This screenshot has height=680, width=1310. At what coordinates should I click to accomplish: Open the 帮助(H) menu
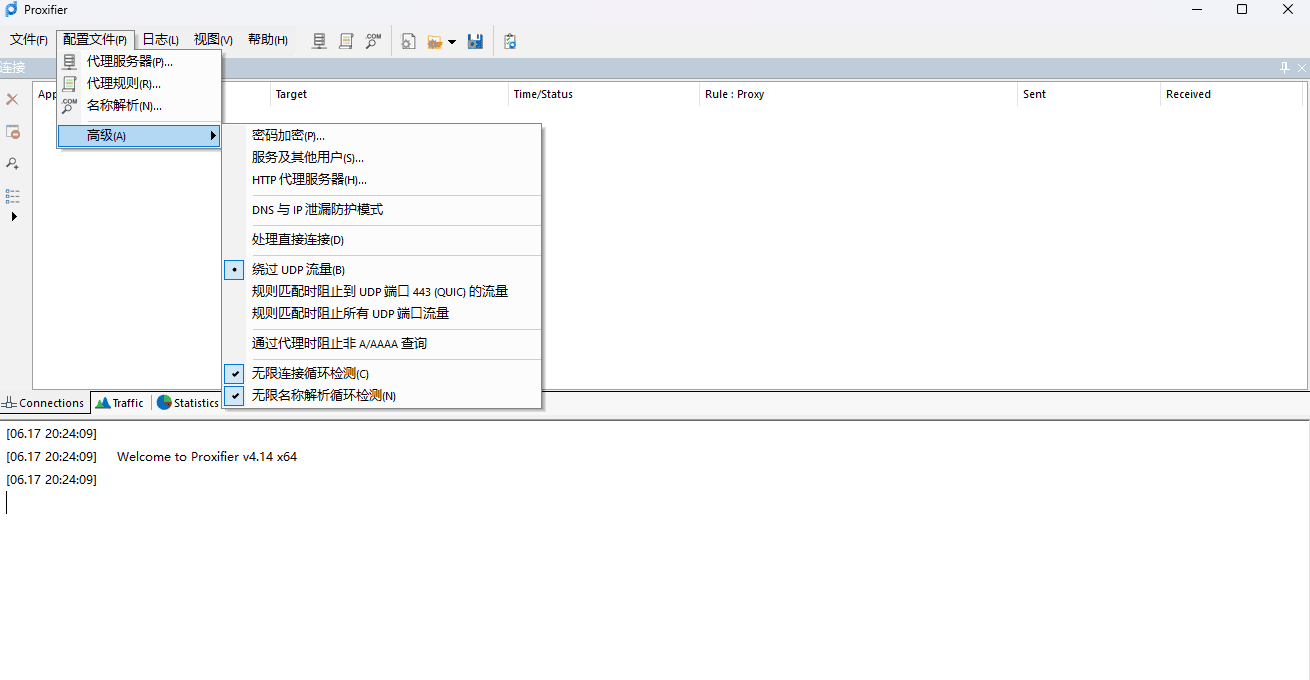[x=268, y=40]
